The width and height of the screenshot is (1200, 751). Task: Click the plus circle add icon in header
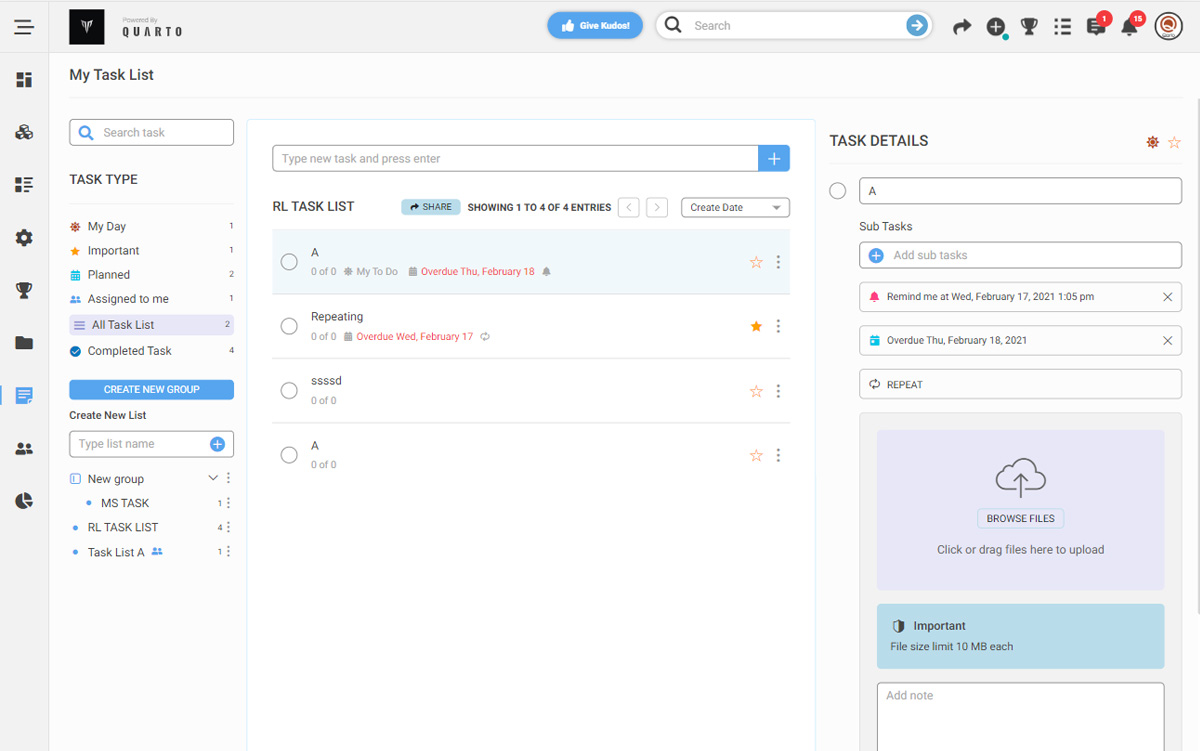[995, 27]
